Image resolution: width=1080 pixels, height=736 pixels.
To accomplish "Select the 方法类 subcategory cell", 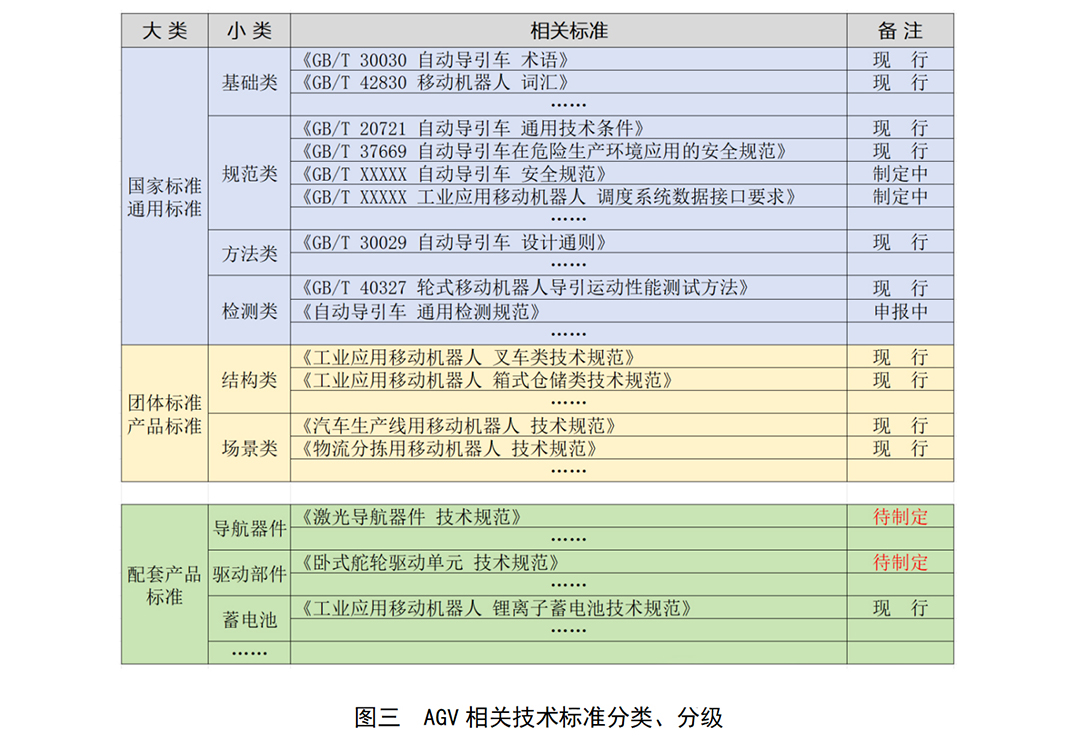I will pyautogui.click(x=249, y=254).
